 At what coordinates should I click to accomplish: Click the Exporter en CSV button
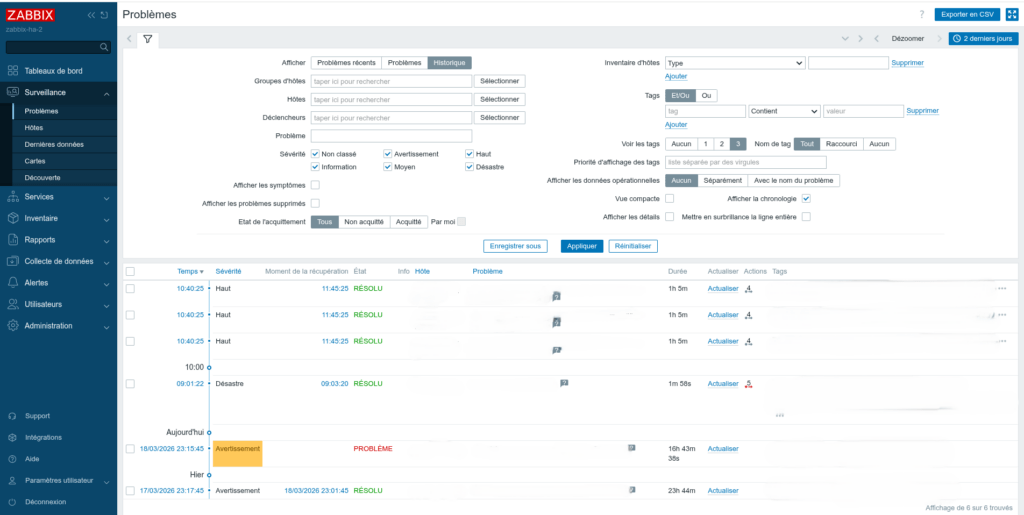coord(967,14)
